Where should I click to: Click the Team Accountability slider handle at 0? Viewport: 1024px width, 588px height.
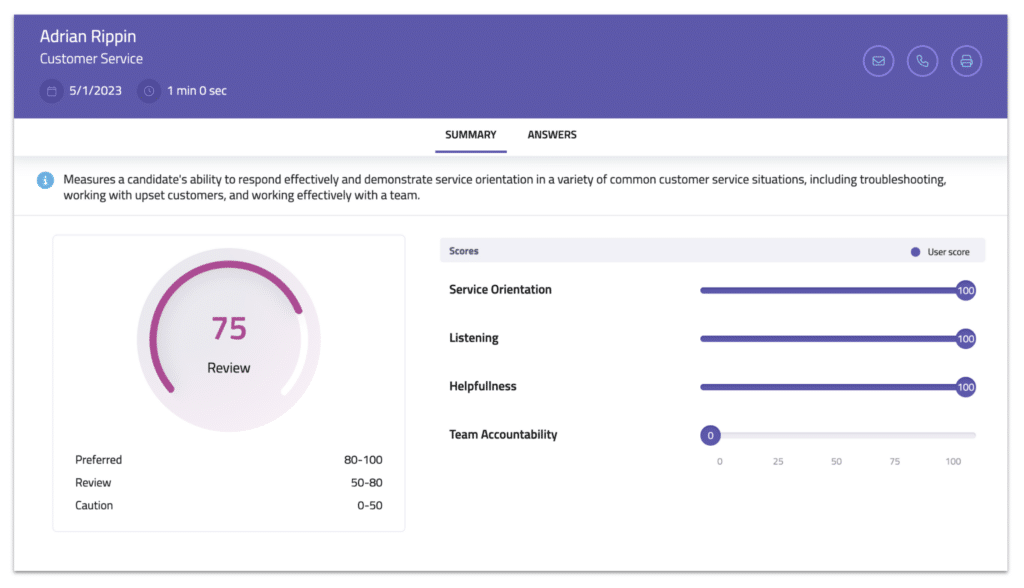[711, 435]
